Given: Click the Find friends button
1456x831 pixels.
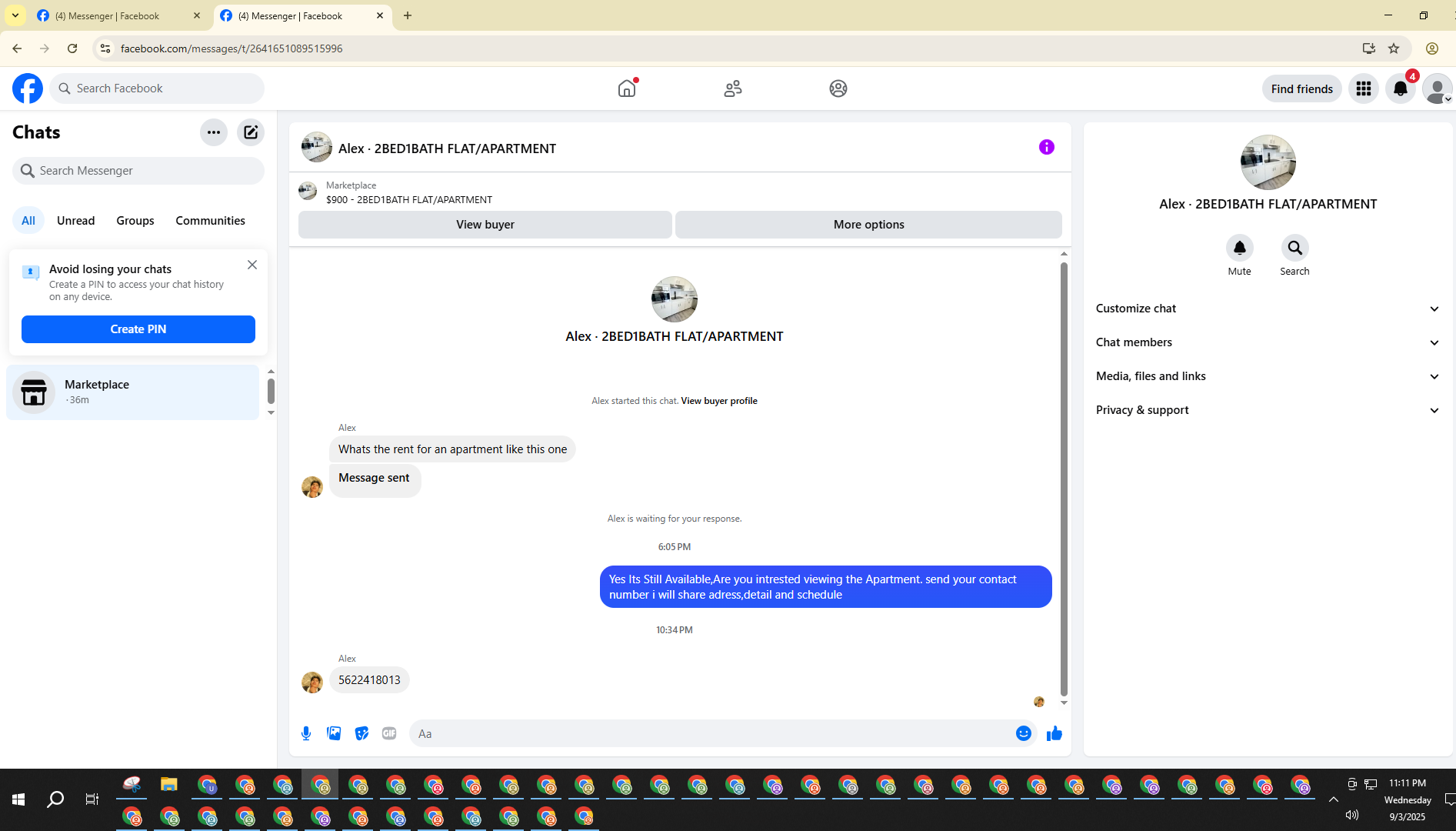Looking at the screenshot, I should coord(1302,89).
